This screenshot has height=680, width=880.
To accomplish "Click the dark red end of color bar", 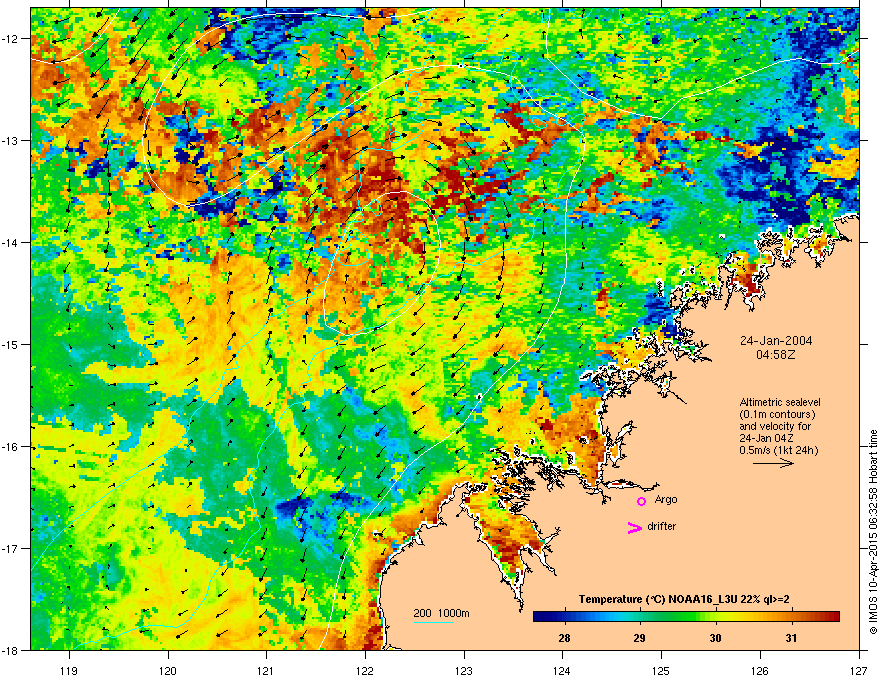I will click(x=833, y=616).
